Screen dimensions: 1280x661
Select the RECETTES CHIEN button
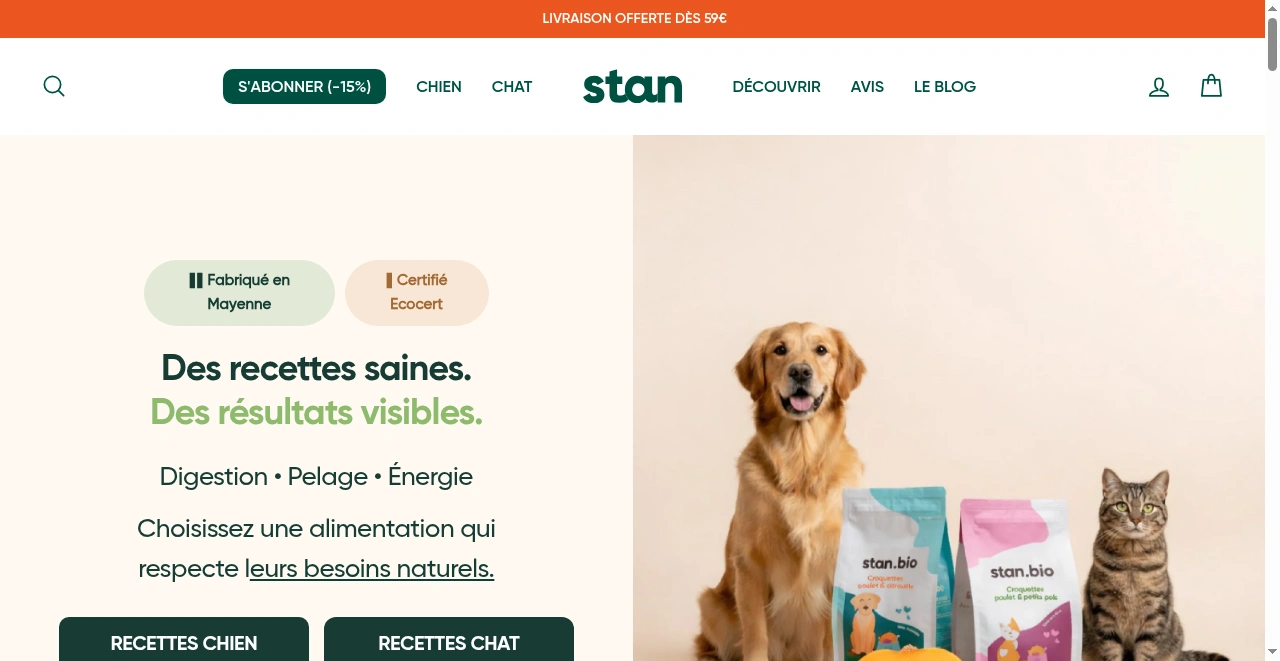(x=184, y=639)
